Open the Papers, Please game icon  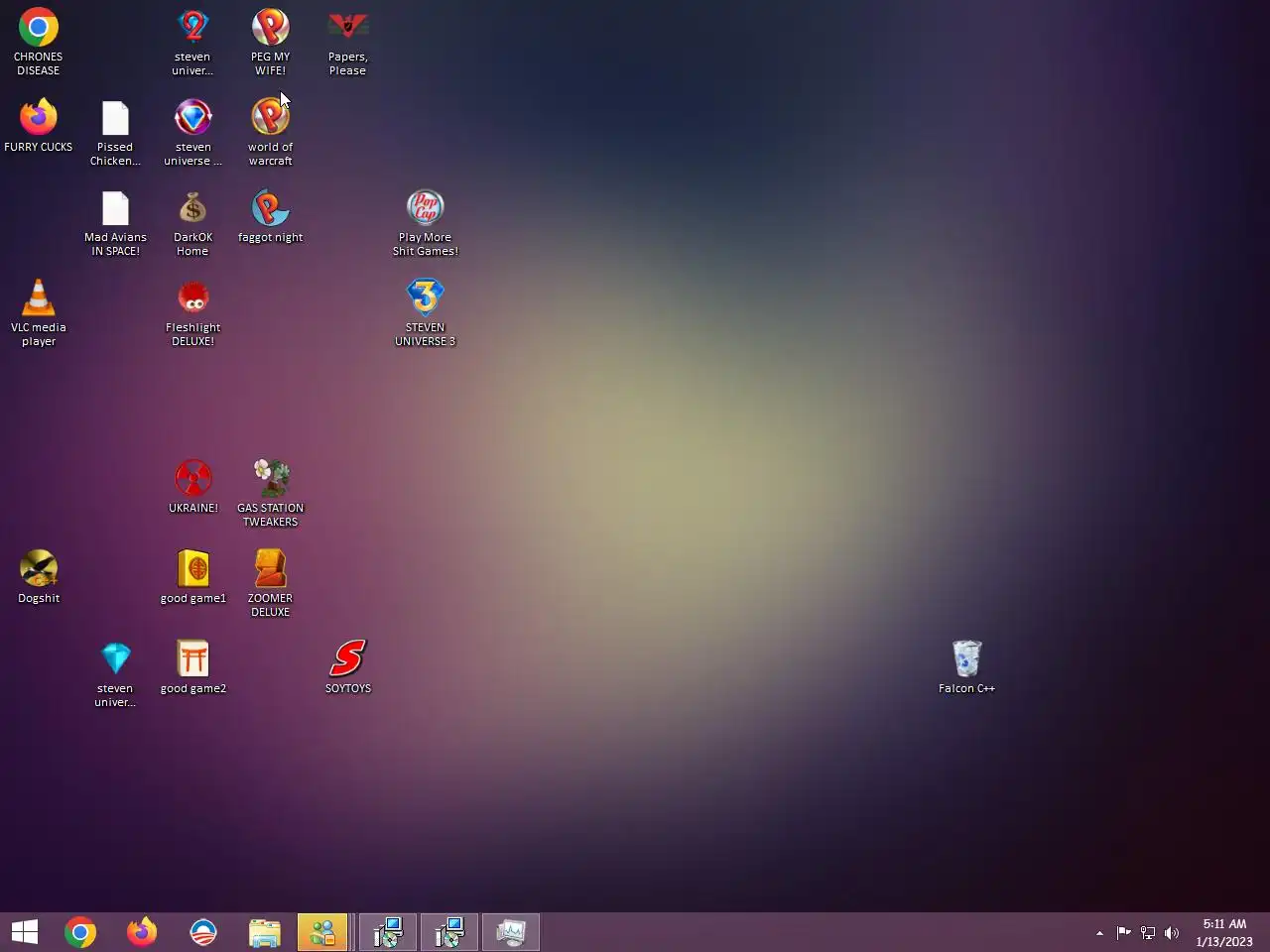click(347, 43)
